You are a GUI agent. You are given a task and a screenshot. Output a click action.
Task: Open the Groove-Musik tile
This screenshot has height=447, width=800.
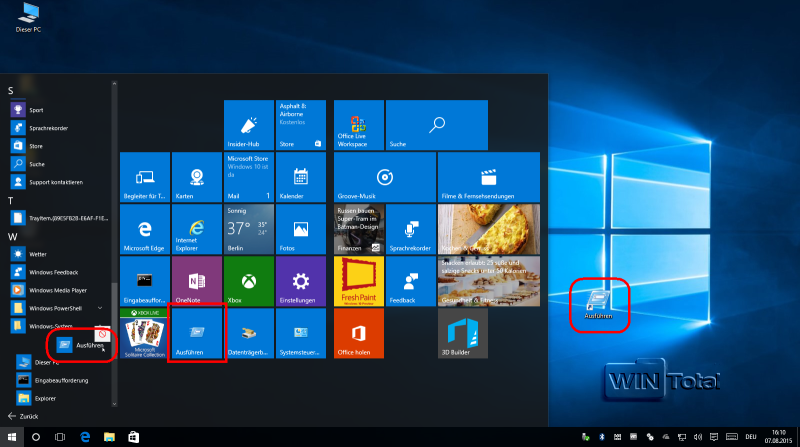(x=383, y=176)
